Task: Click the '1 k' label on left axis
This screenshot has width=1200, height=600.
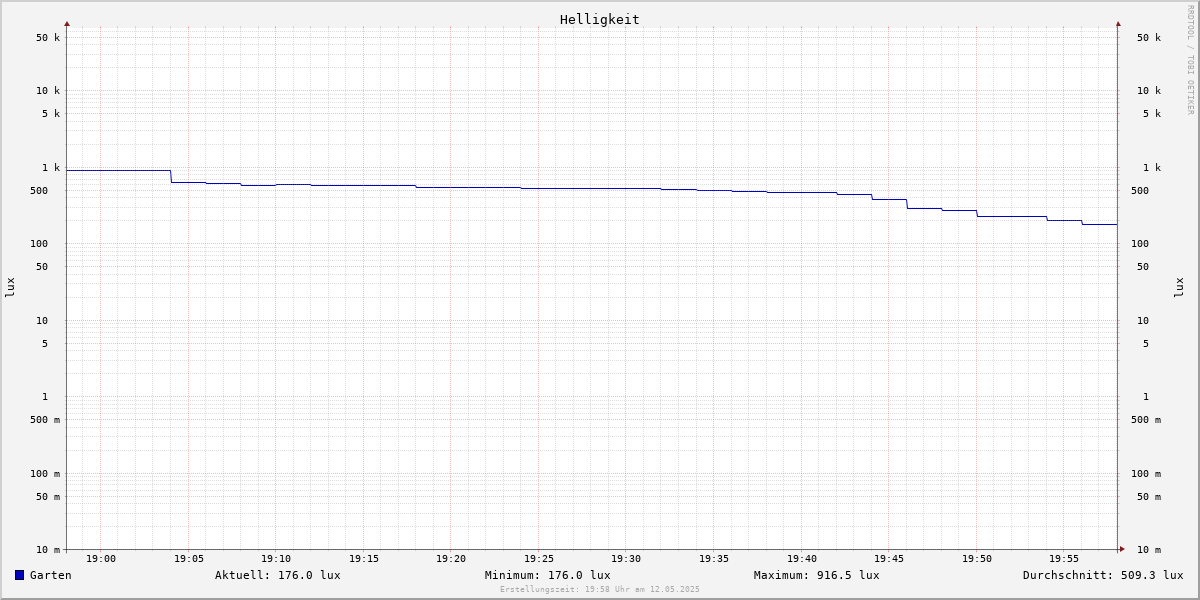Action: point(51,168)
